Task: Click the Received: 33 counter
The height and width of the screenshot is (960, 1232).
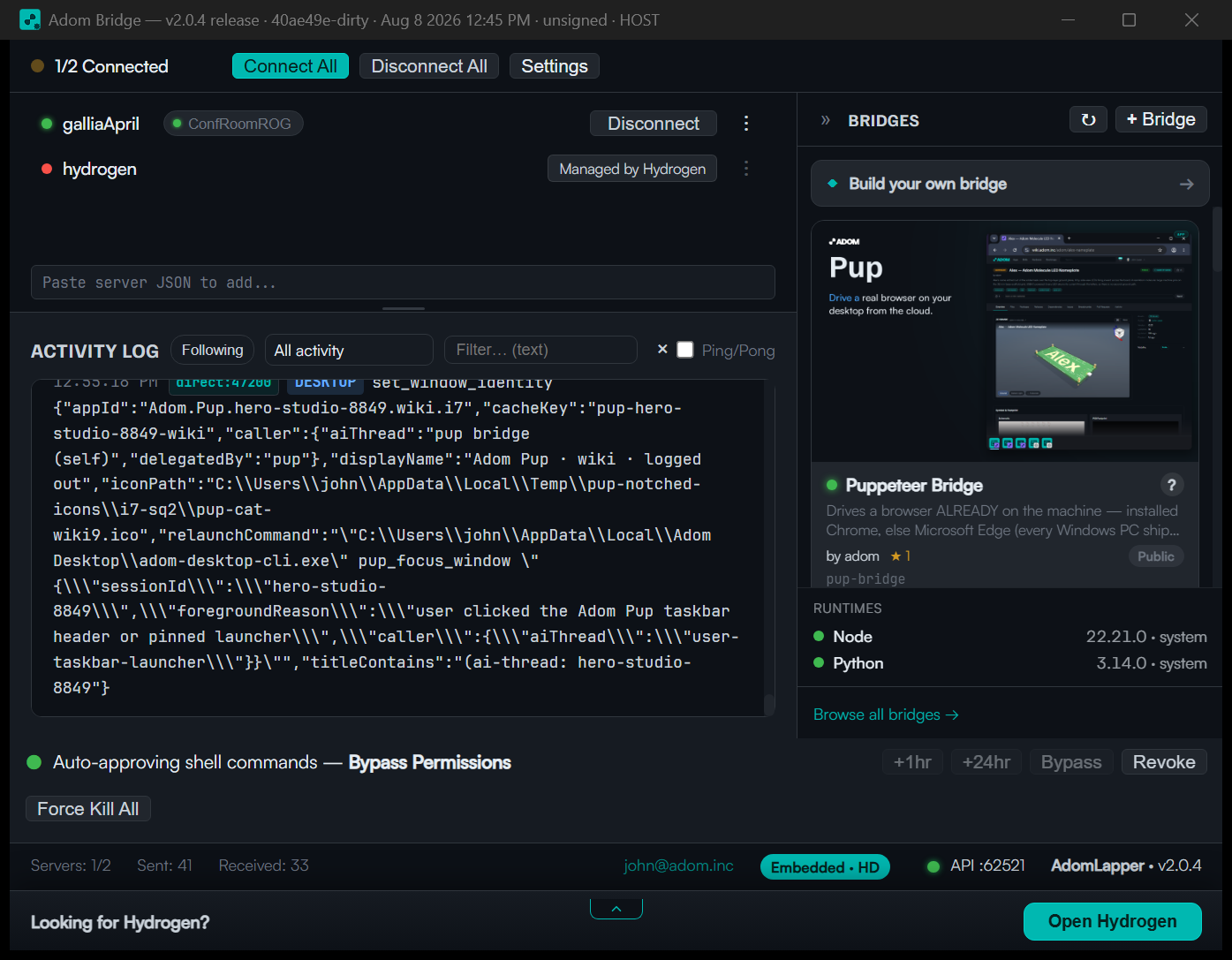Action: 263,866
